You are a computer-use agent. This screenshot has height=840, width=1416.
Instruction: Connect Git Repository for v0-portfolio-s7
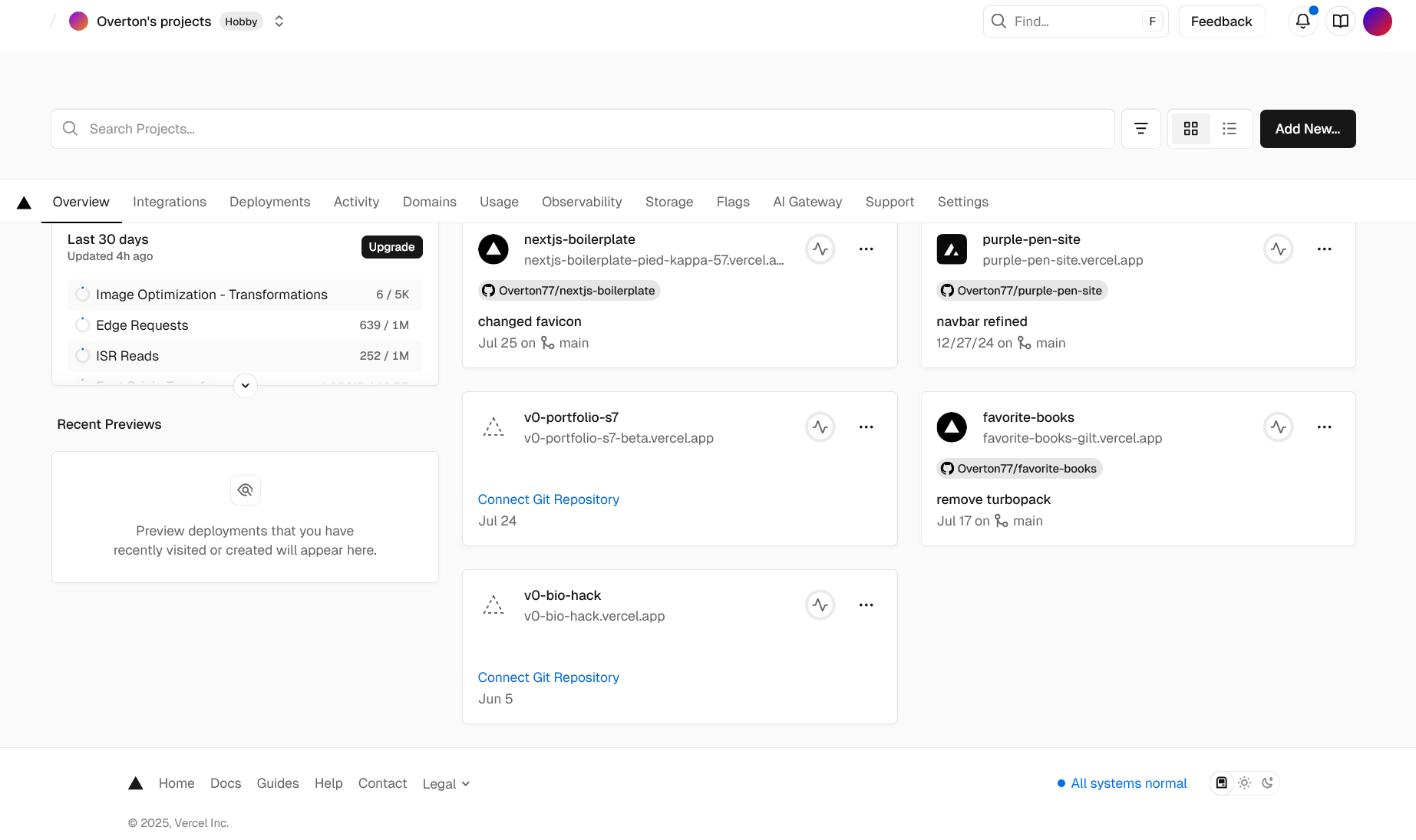[548, 499]
